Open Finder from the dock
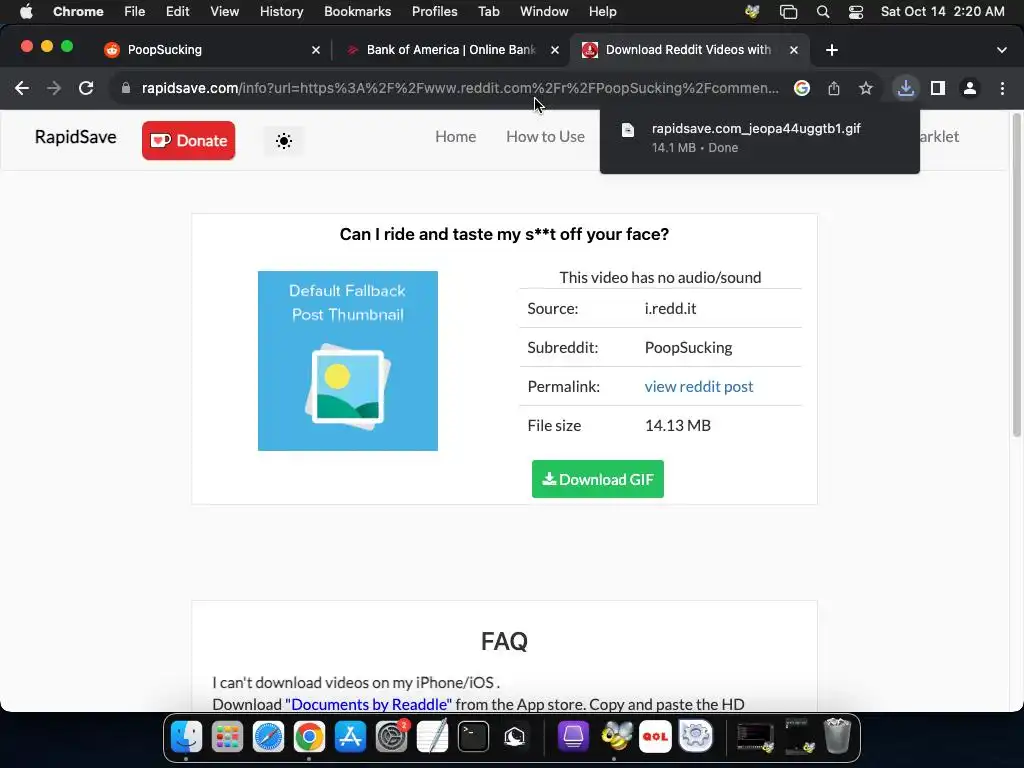The height and width of the screenshot is (768, 1024). pos(187,737)
